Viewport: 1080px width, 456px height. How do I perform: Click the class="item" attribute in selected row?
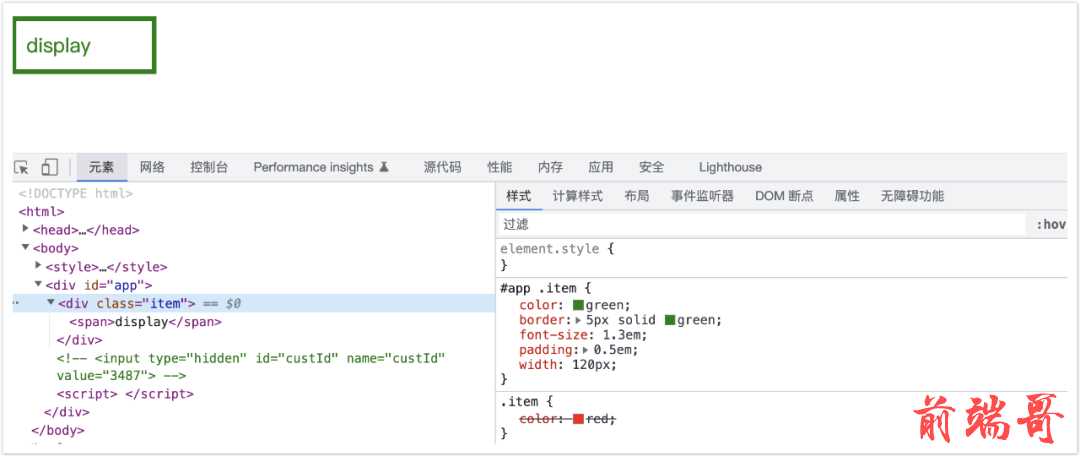tap(142, 303)
